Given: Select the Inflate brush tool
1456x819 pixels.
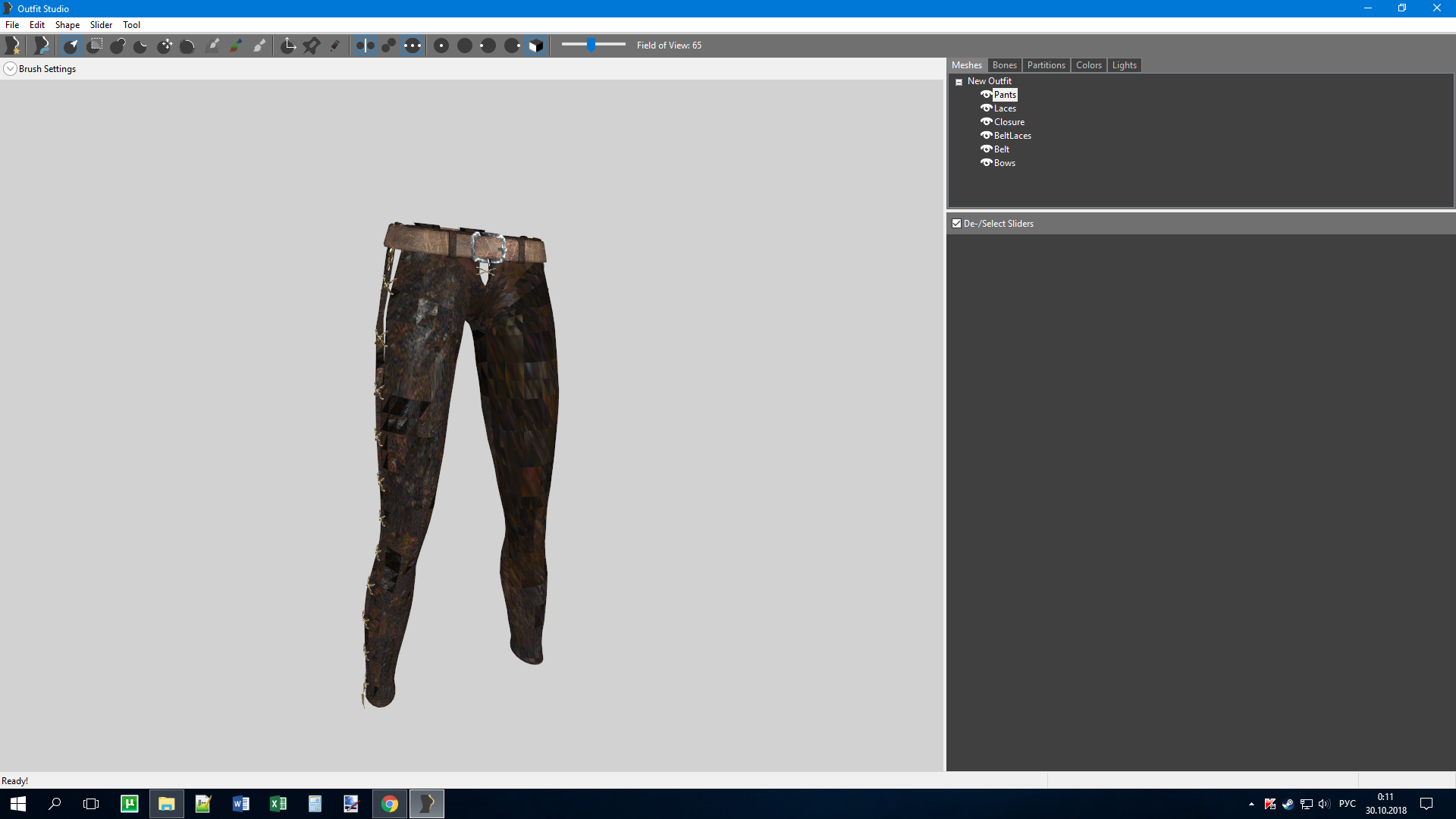Looking at the screenshot, I should tap(118, 45).
